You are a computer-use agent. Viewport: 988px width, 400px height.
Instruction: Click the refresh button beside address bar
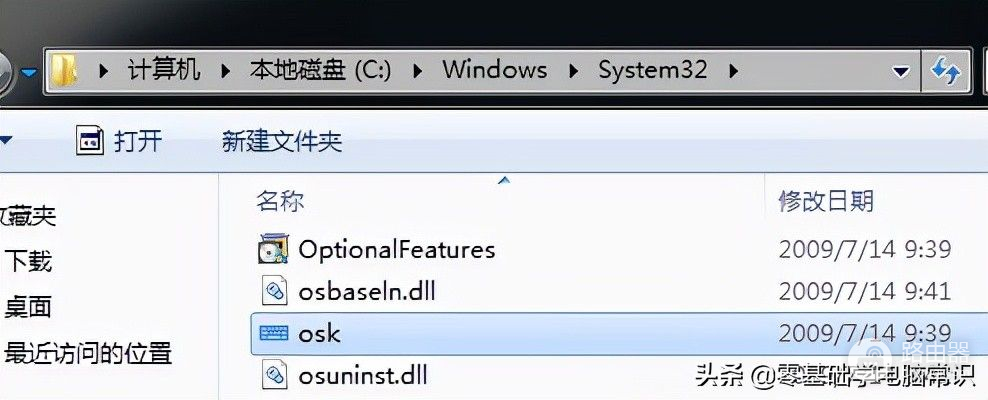click(945, 70)
